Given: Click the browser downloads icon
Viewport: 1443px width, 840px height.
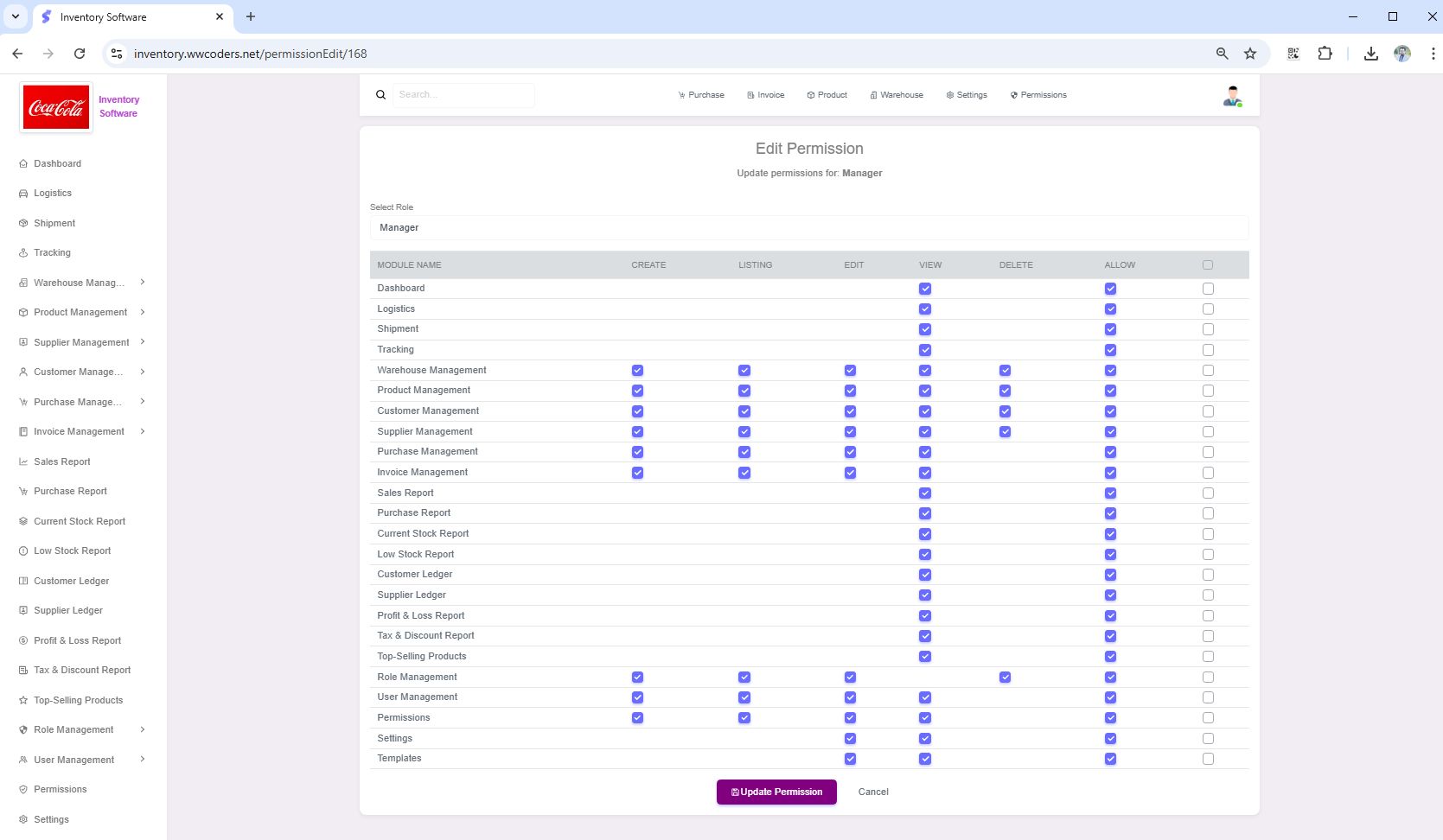Looking at the screenshot, I should click(x=1370, y=54).
